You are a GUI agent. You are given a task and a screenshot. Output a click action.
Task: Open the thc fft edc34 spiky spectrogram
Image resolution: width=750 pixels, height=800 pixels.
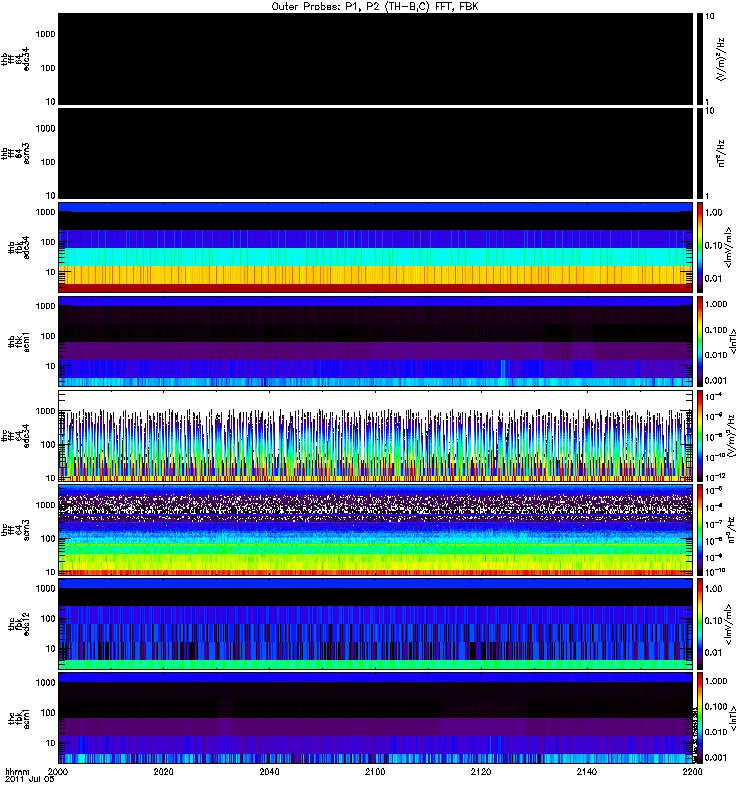[x=375, y=435]
